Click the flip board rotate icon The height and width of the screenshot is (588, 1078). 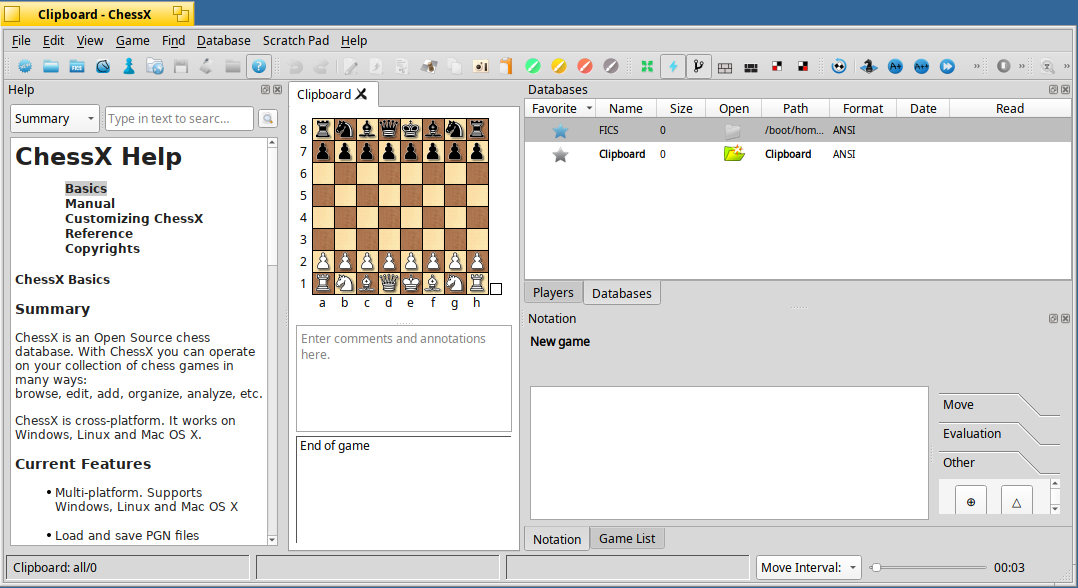839,66
